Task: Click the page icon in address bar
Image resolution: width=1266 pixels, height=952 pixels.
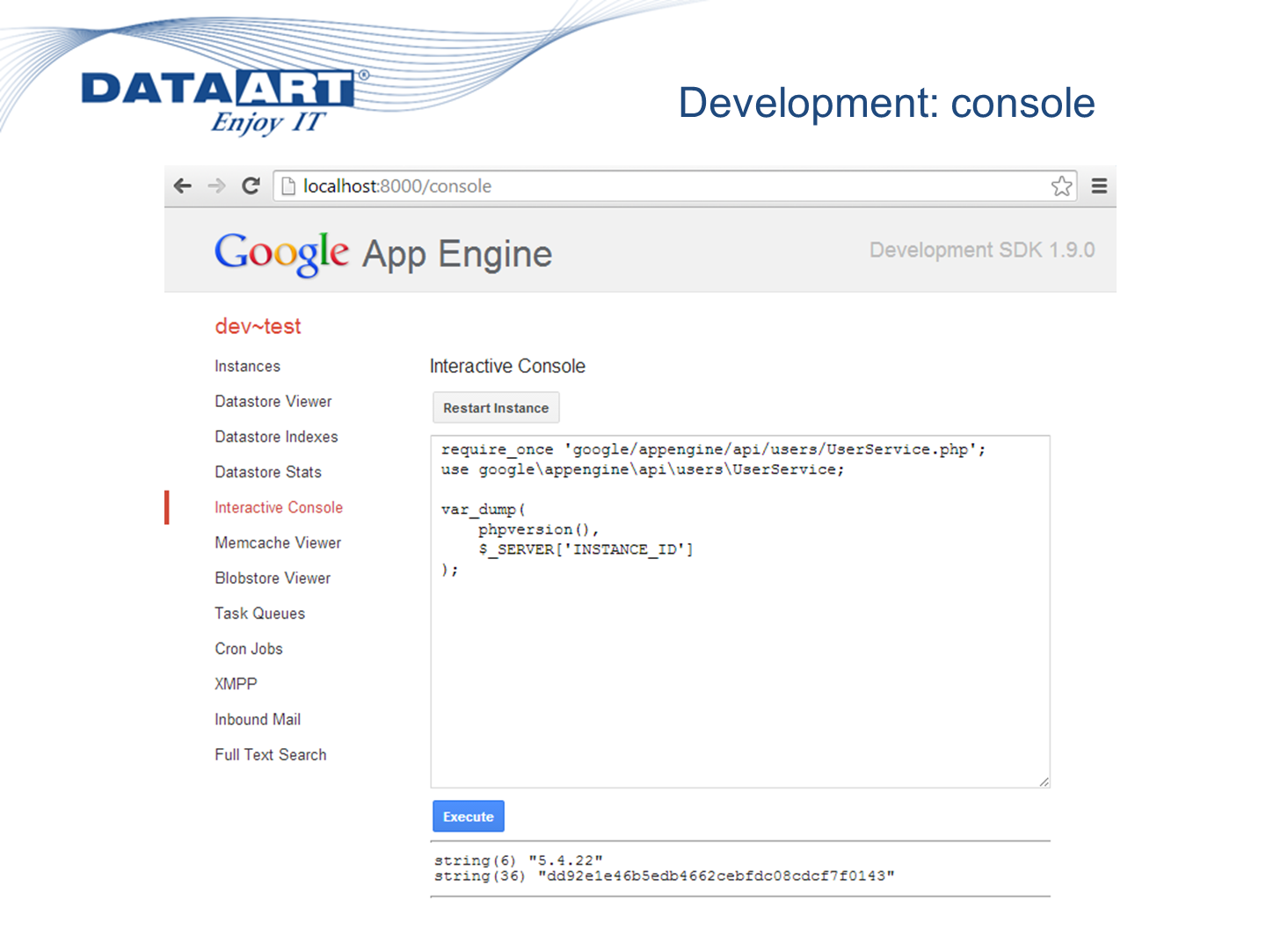Action: (287, 186)
